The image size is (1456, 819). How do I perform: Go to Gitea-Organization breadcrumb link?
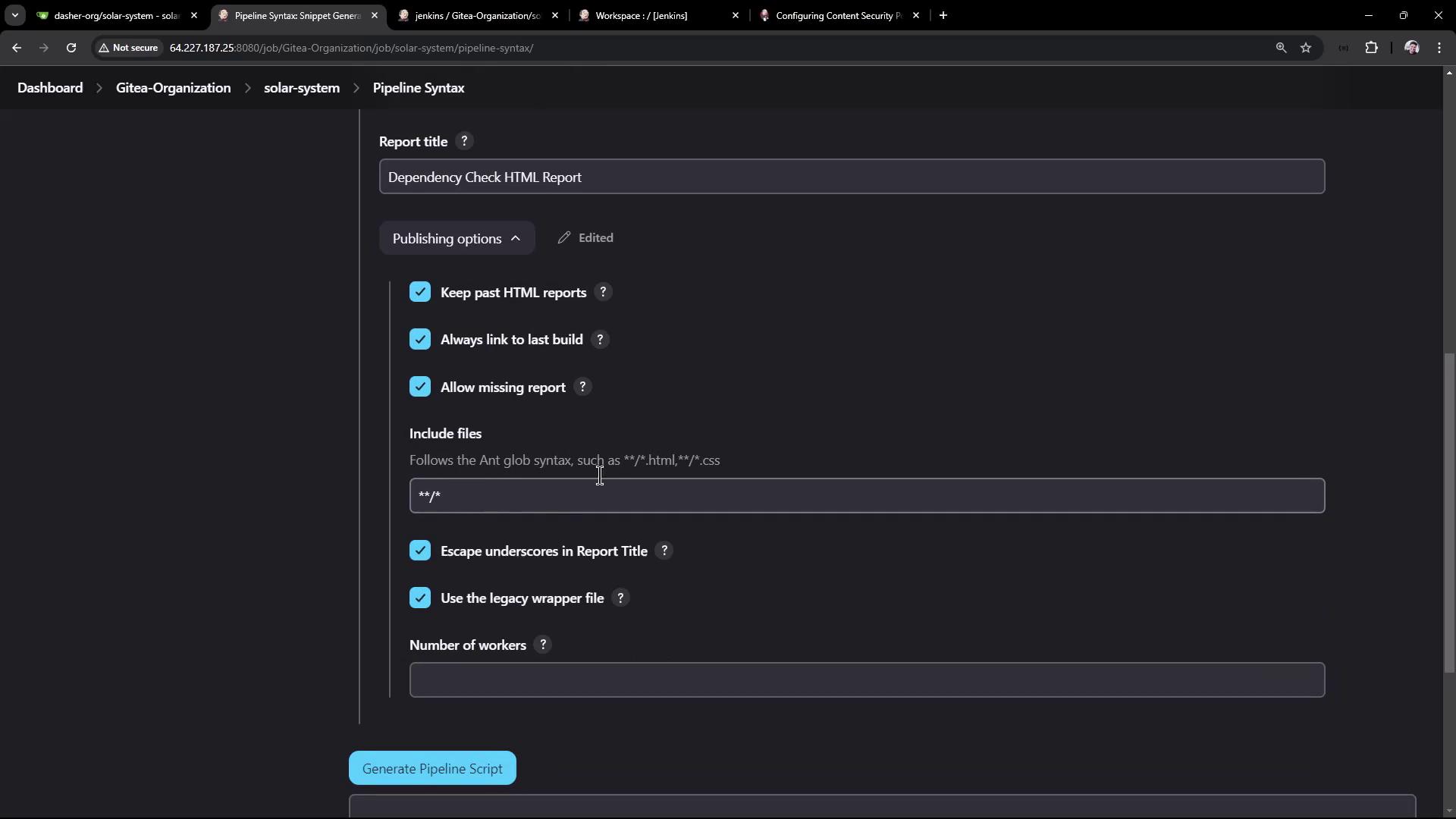click(173, 88)
